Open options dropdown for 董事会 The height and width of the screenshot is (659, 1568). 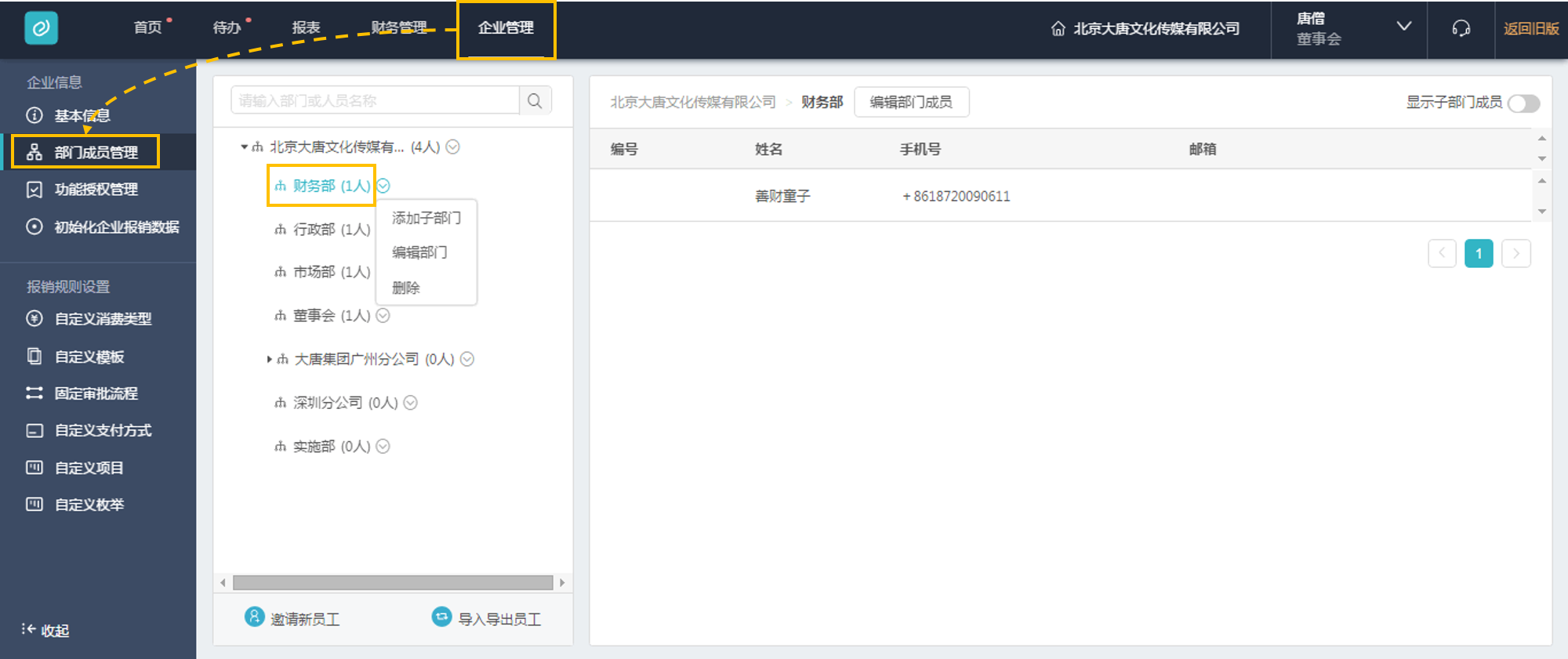coord(383,316)
